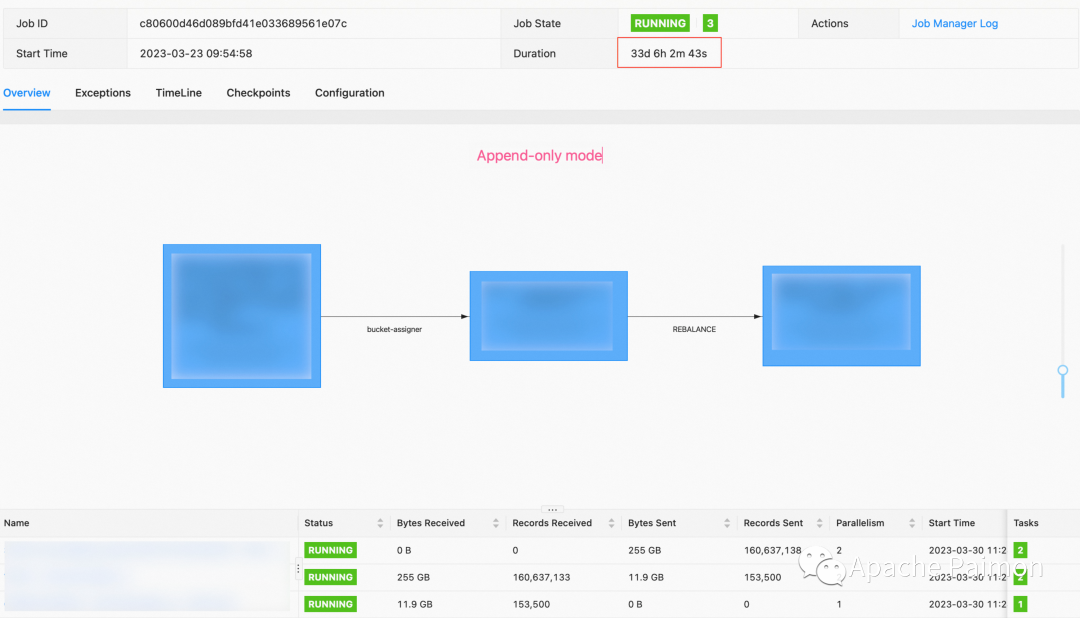The height and width of the screenshot is (618, 1080).
Task: Sort by Records Sent column arrows
Action: coord(820,524)
